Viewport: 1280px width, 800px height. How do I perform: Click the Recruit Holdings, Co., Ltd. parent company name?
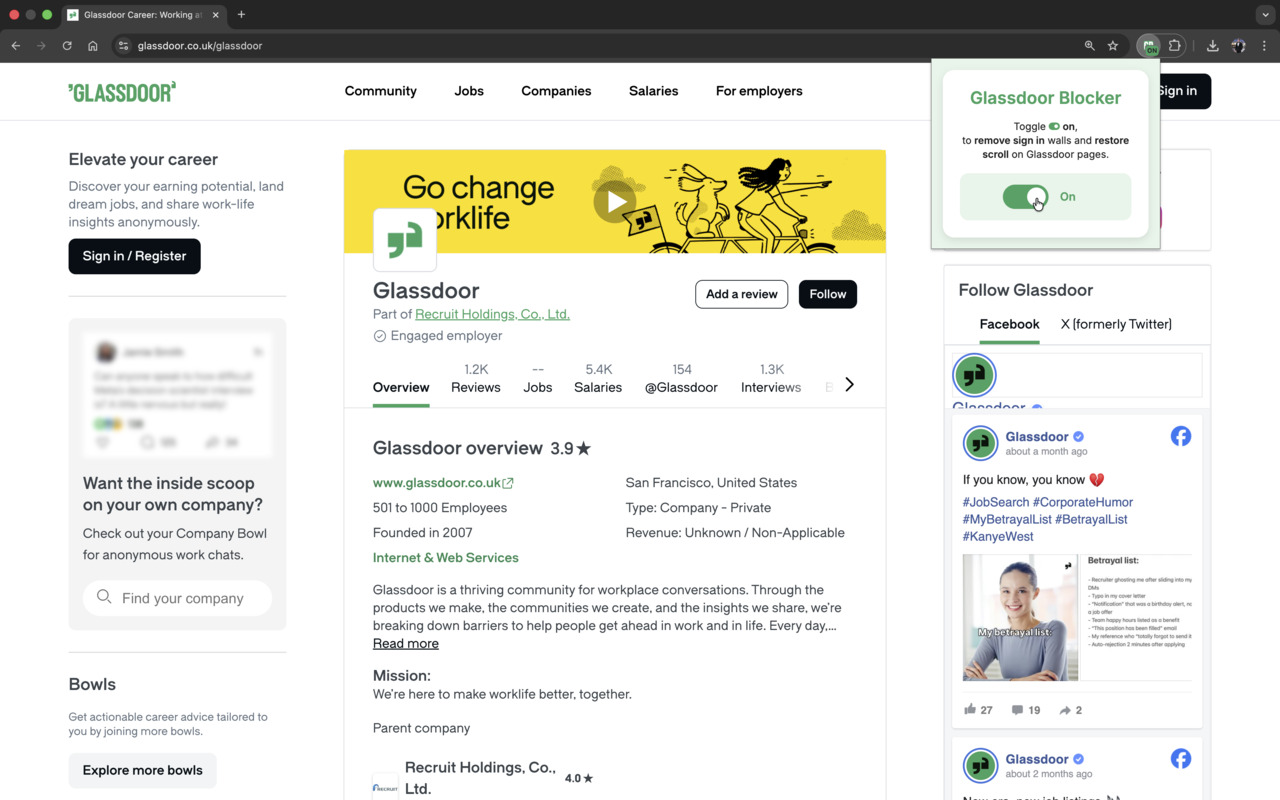point(480,777)
